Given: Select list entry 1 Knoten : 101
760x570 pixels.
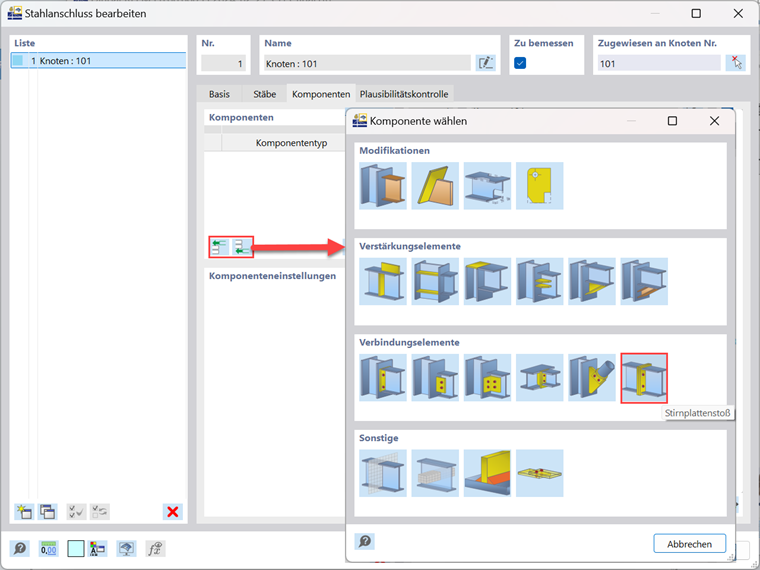Looking at the screenshot, I should 98,61.
